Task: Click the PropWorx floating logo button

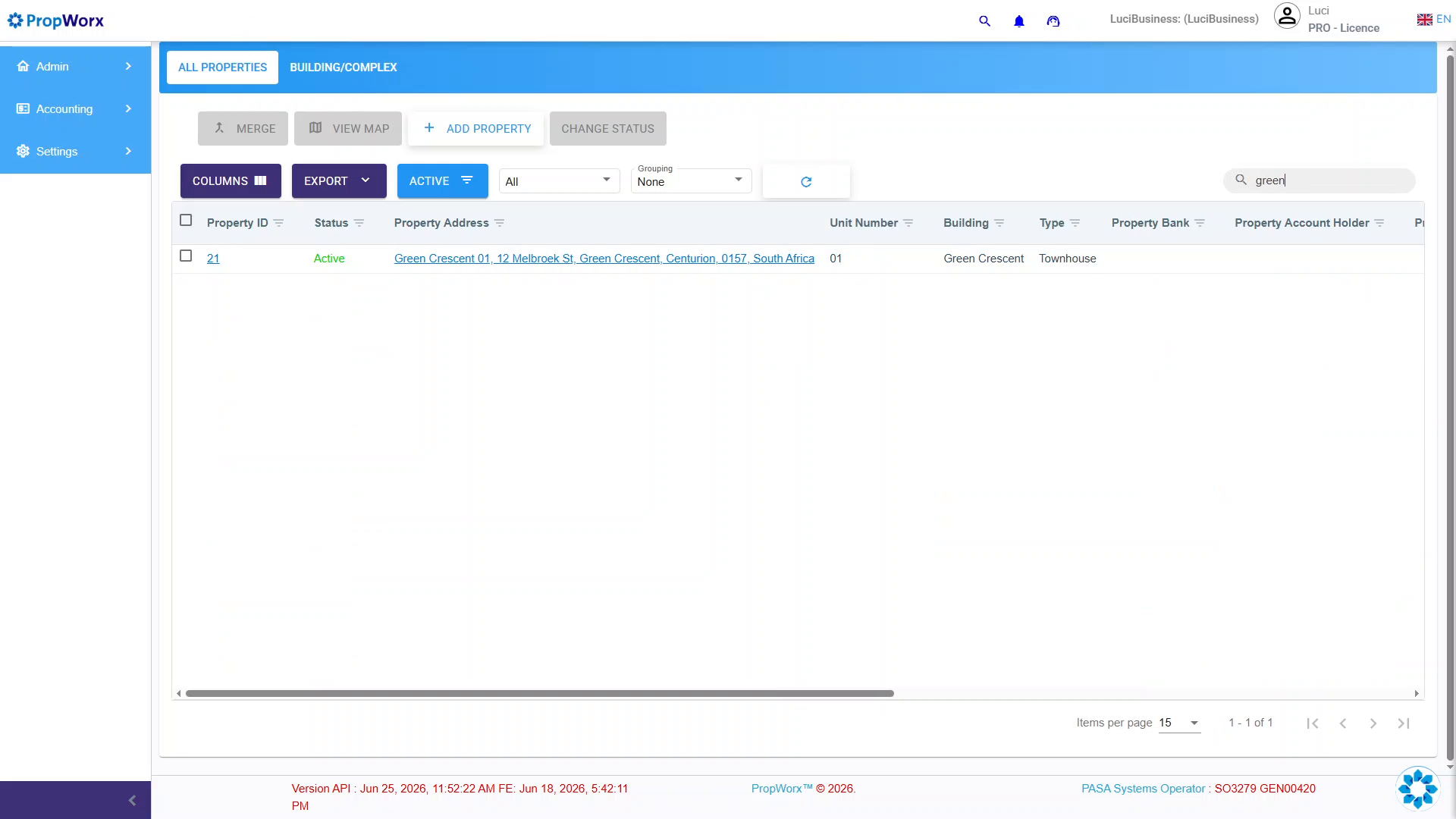Action: click(1417, 789)
